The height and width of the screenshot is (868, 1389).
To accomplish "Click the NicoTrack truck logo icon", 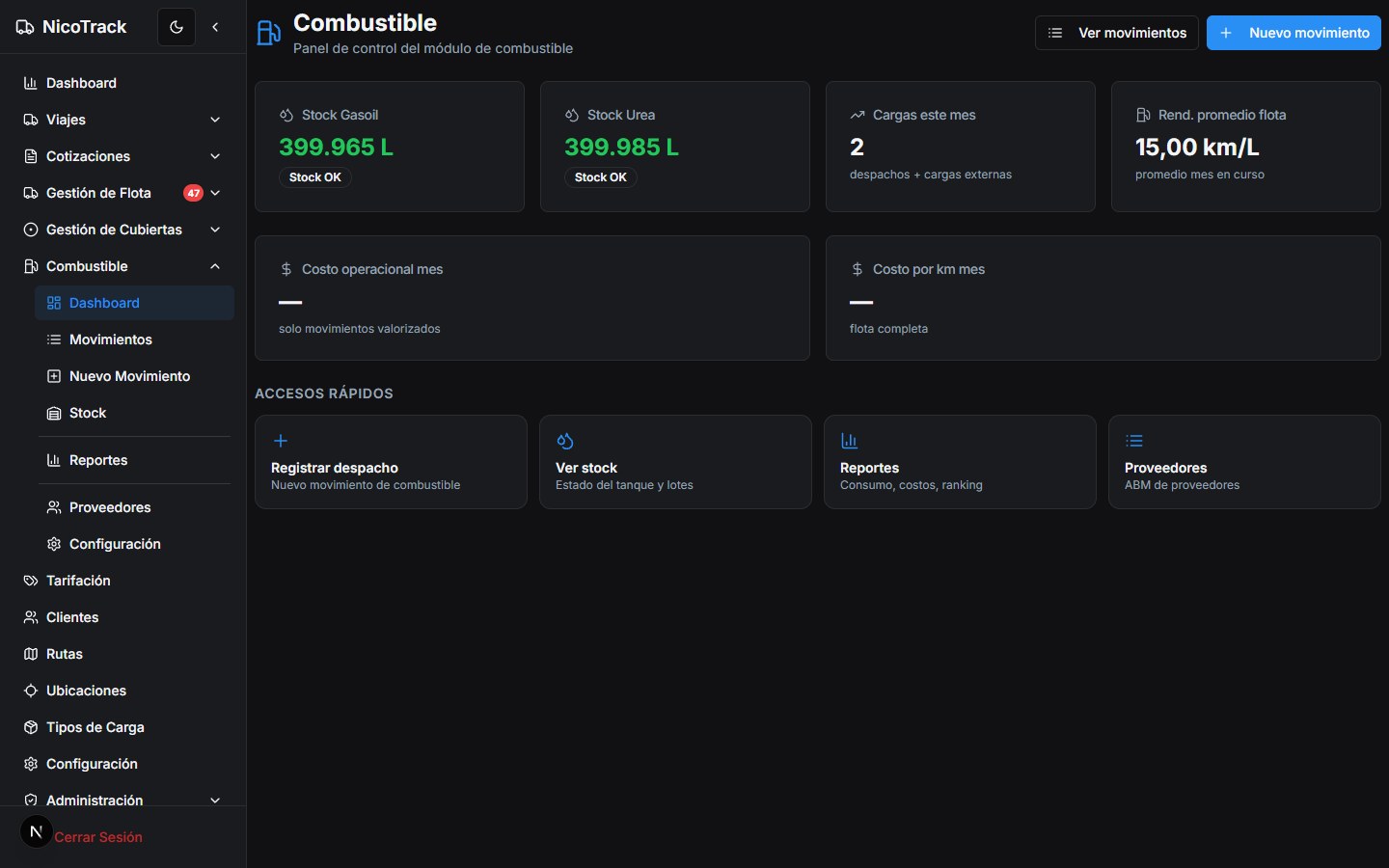I will coord(25,27).
